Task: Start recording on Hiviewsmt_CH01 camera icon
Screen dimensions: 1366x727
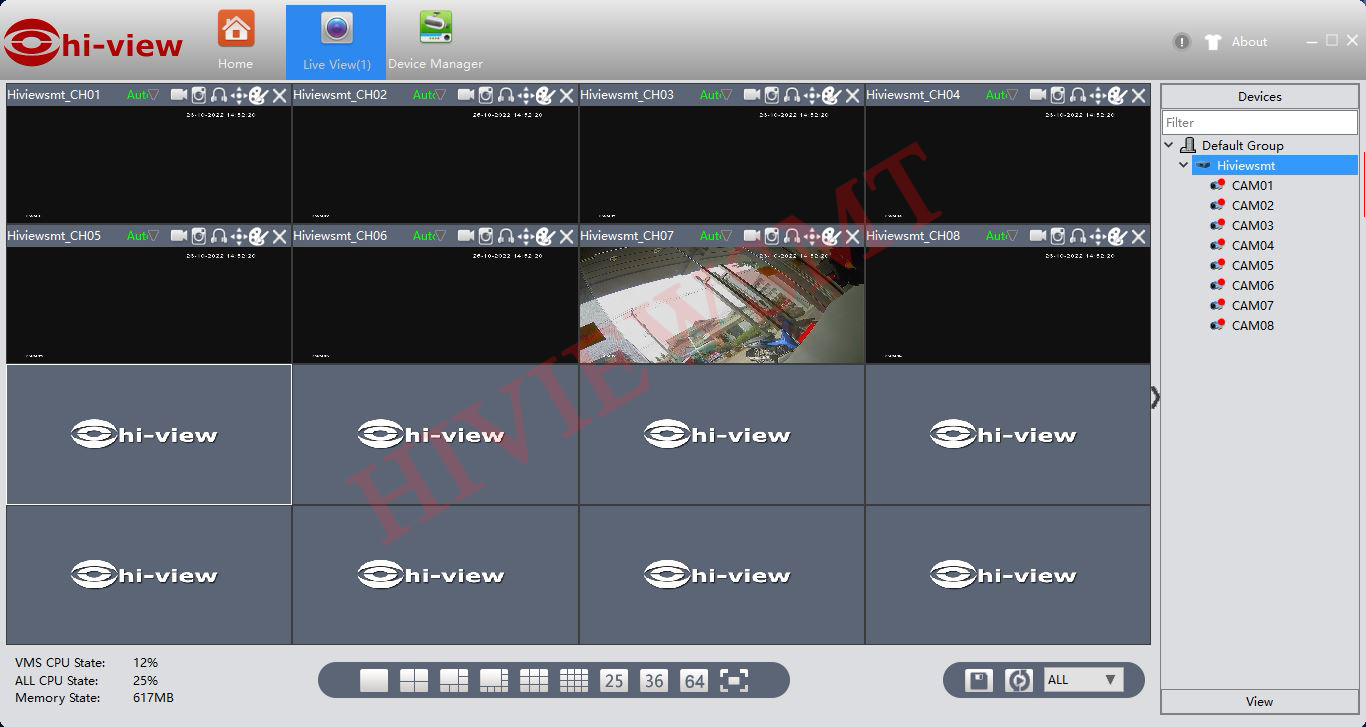Action: 179,95
